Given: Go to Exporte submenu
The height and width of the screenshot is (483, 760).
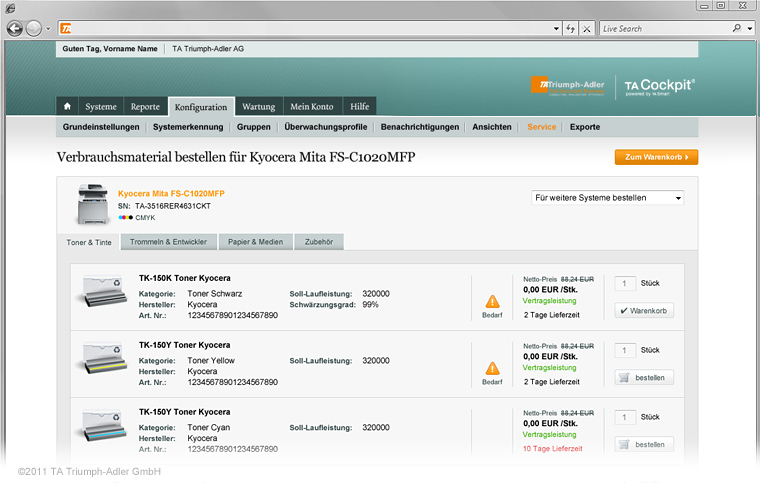Looking at the screenshot, I should pyautogui.click(x=585, y=127).
